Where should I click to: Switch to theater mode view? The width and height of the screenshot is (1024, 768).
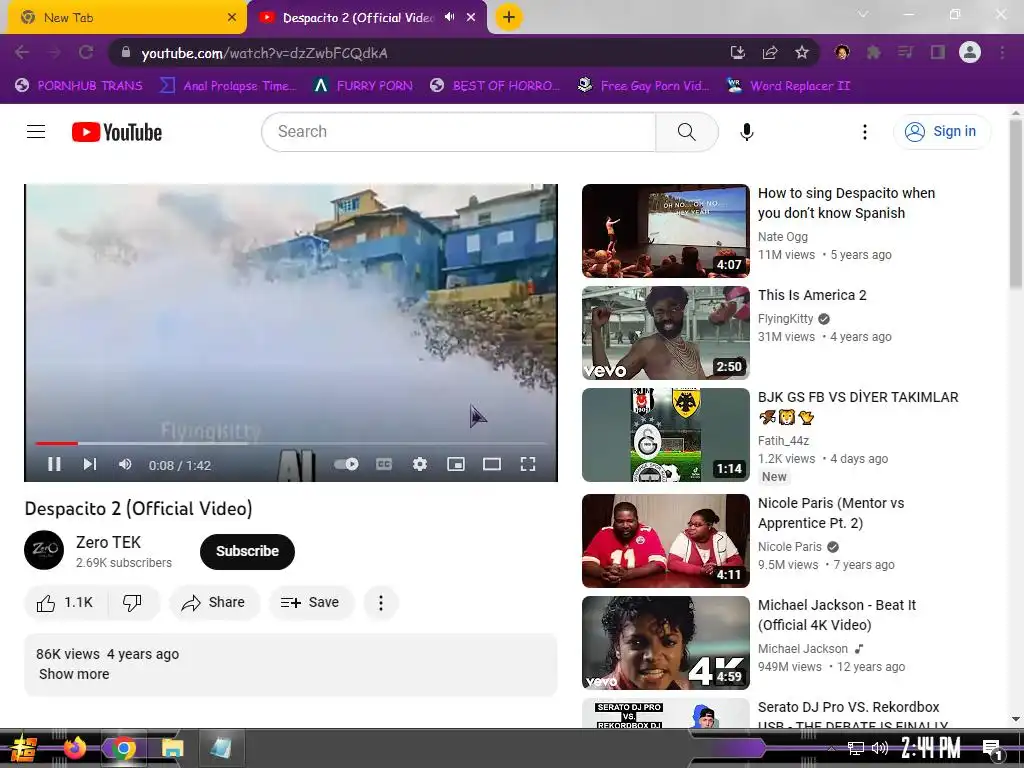click(492, 464)
